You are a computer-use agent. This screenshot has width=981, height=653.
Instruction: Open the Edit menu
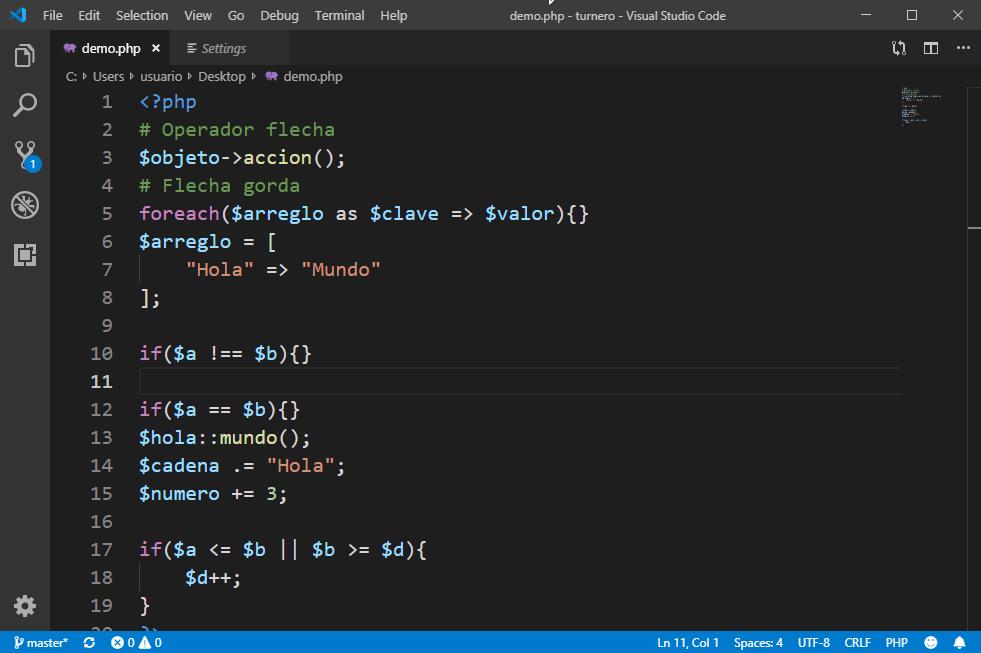tap(89, 16)
